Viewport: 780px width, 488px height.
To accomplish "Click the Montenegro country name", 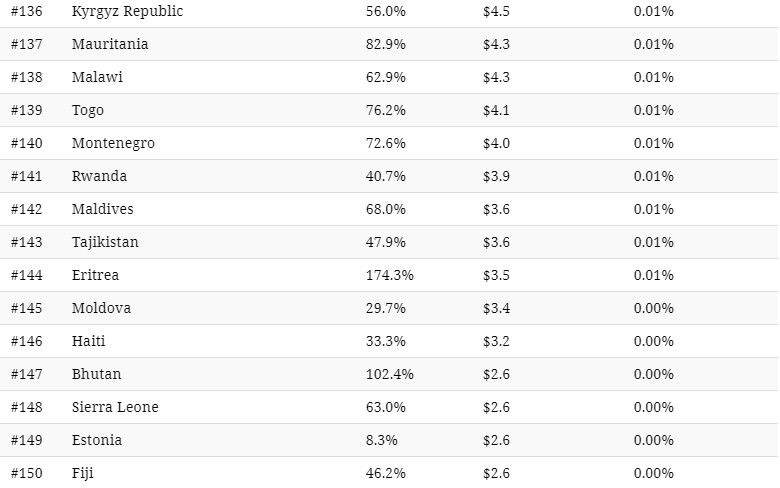I will pyautogui.click(x=113, y=143).
